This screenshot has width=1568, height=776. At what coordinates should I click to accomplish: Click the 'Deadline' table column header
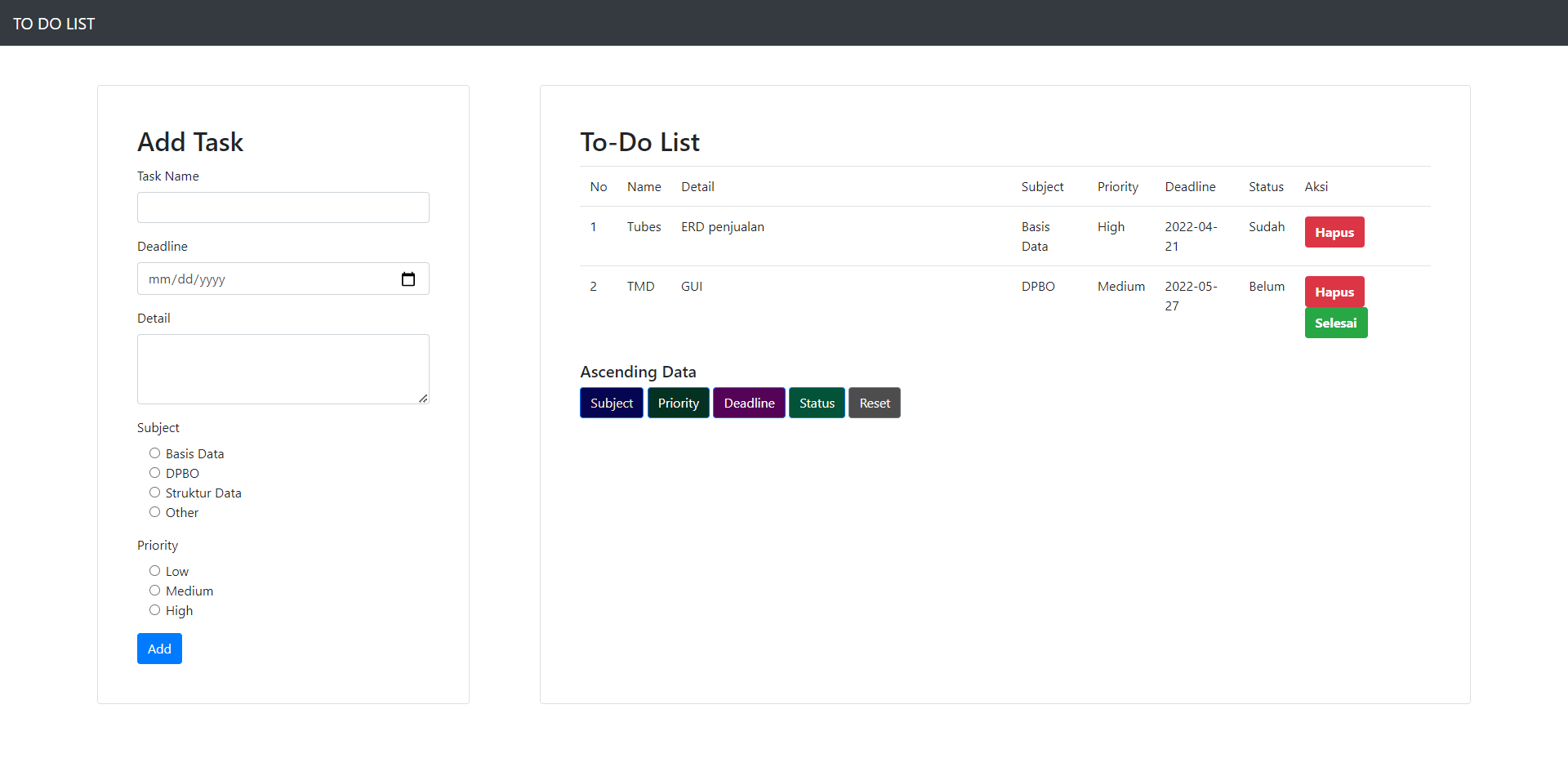coord(1190,187)
